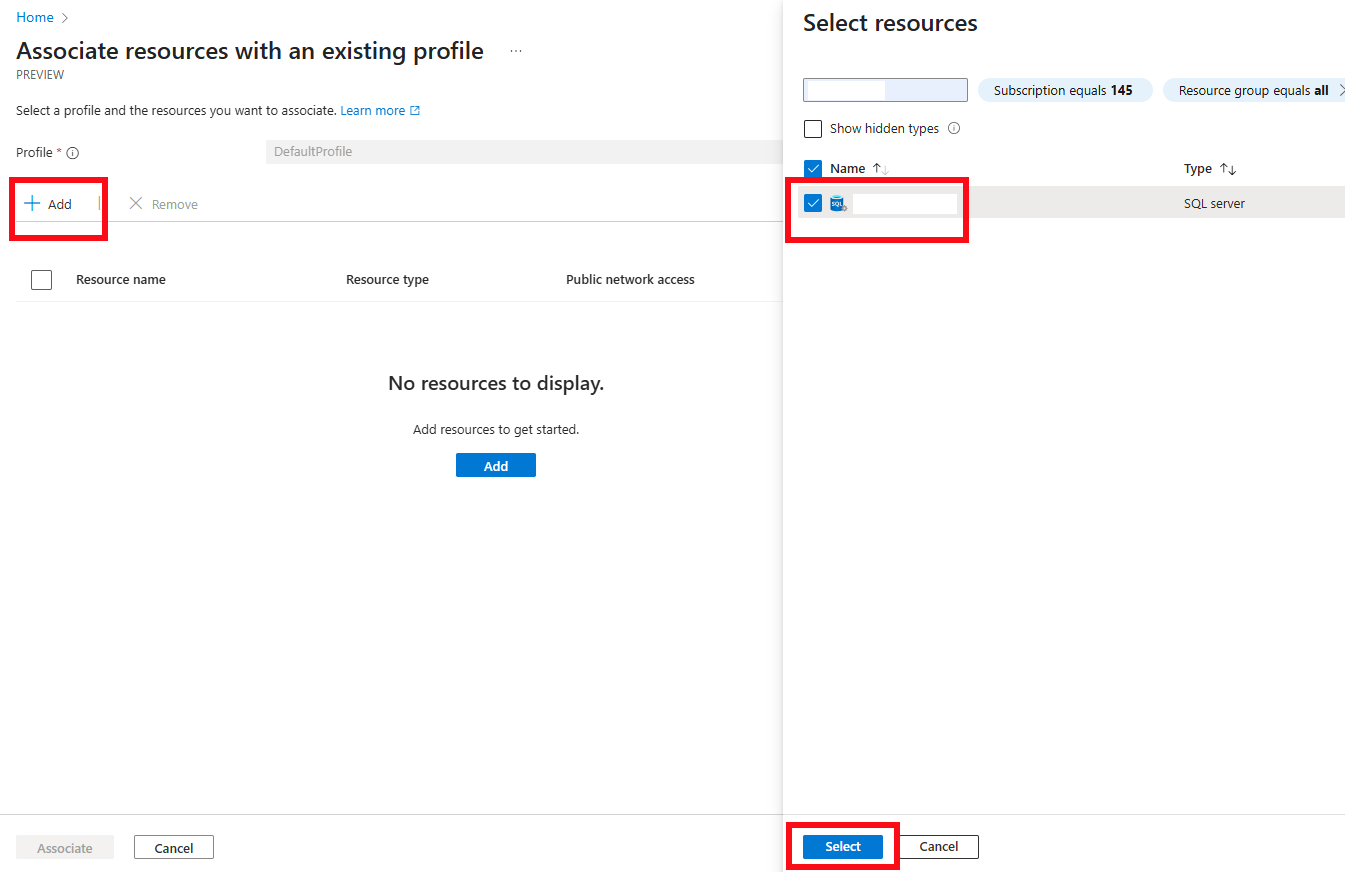Click the info icon beside Show hidden types
Image resolution: width=1346 pixels, height=873 pixels.
(955, 128)
